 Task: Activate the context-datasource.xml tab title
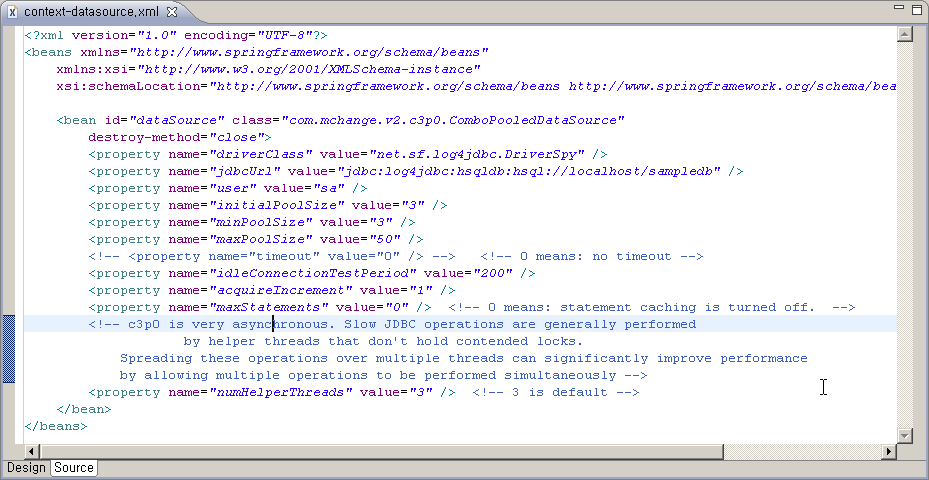click(90, 12)
